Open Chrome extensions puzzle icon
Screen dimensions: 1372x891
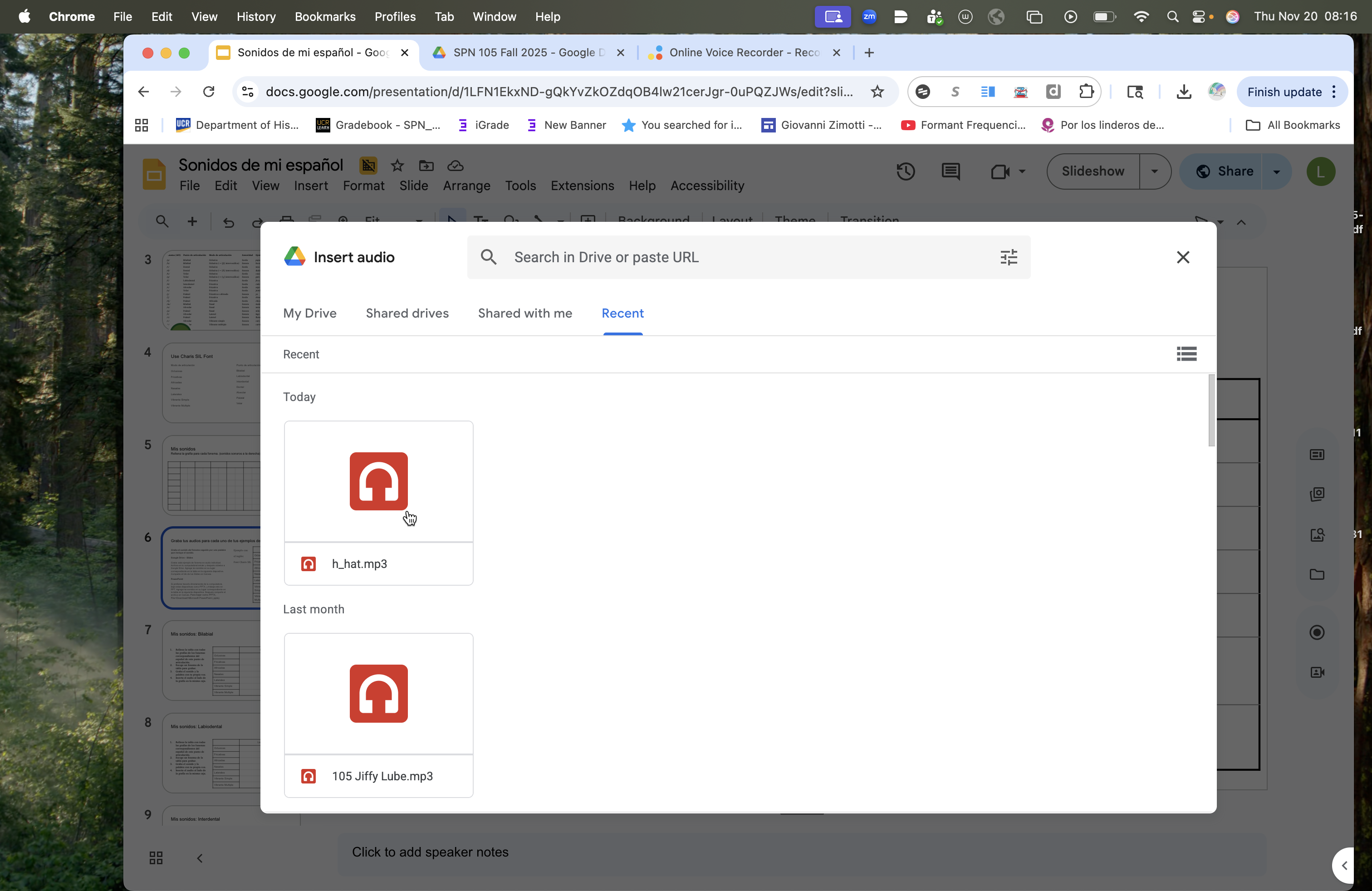(1086, 92)
